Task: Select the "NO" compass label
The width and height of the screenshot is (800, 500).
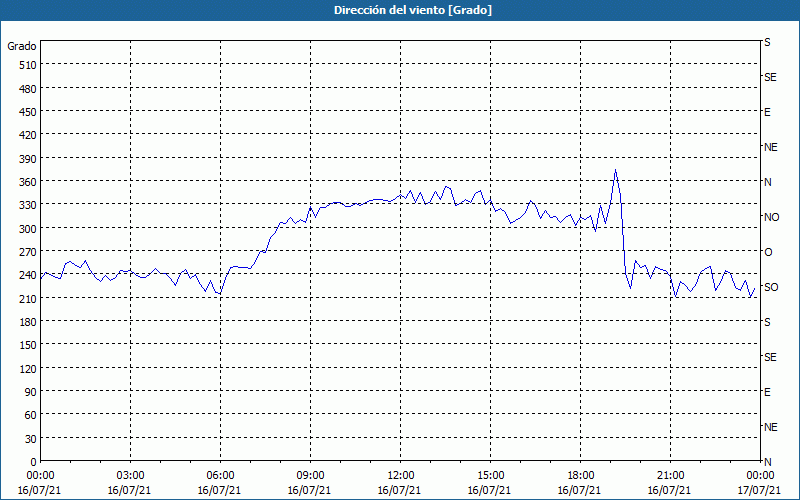Action: point(771,217)
